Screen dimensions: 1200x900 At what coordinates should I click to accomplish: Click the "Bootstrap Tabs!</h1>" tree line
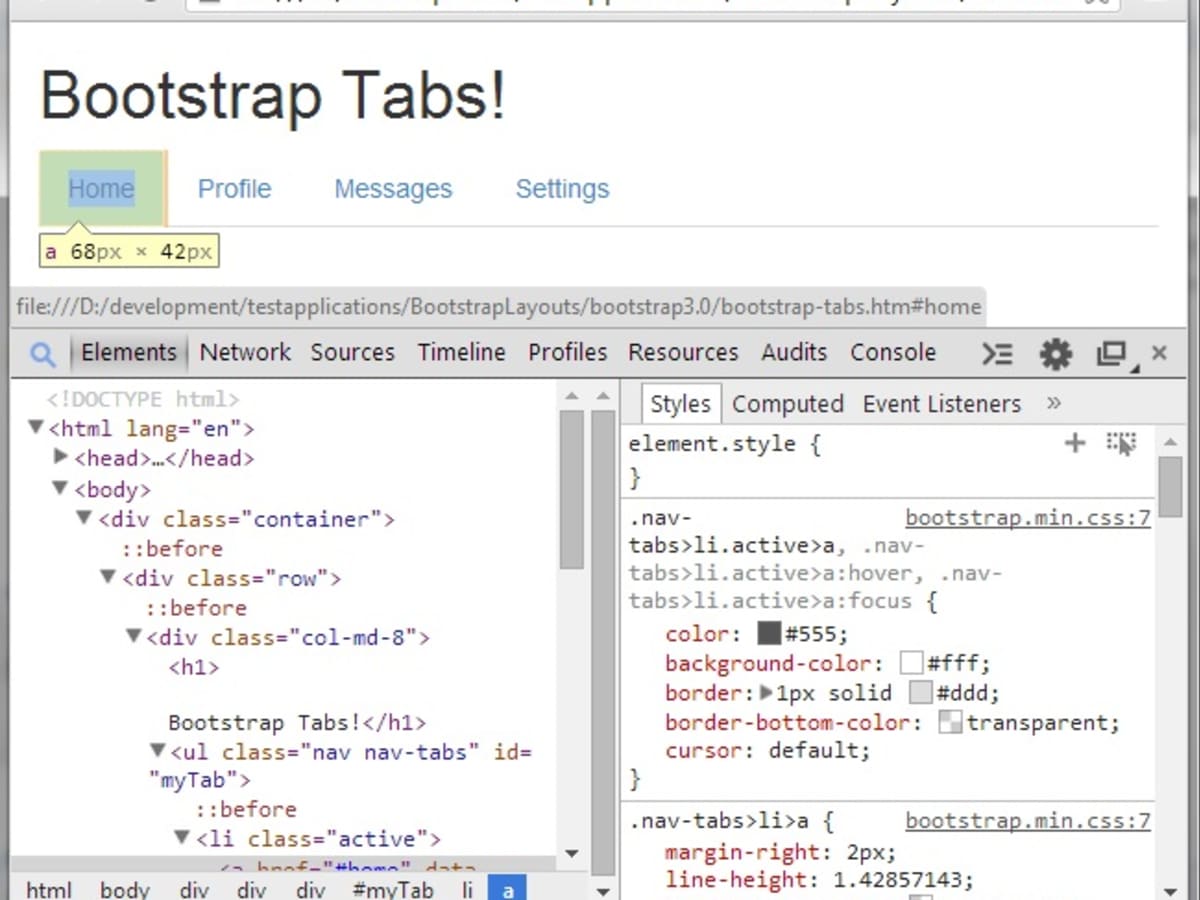click(x=297, y=722)
